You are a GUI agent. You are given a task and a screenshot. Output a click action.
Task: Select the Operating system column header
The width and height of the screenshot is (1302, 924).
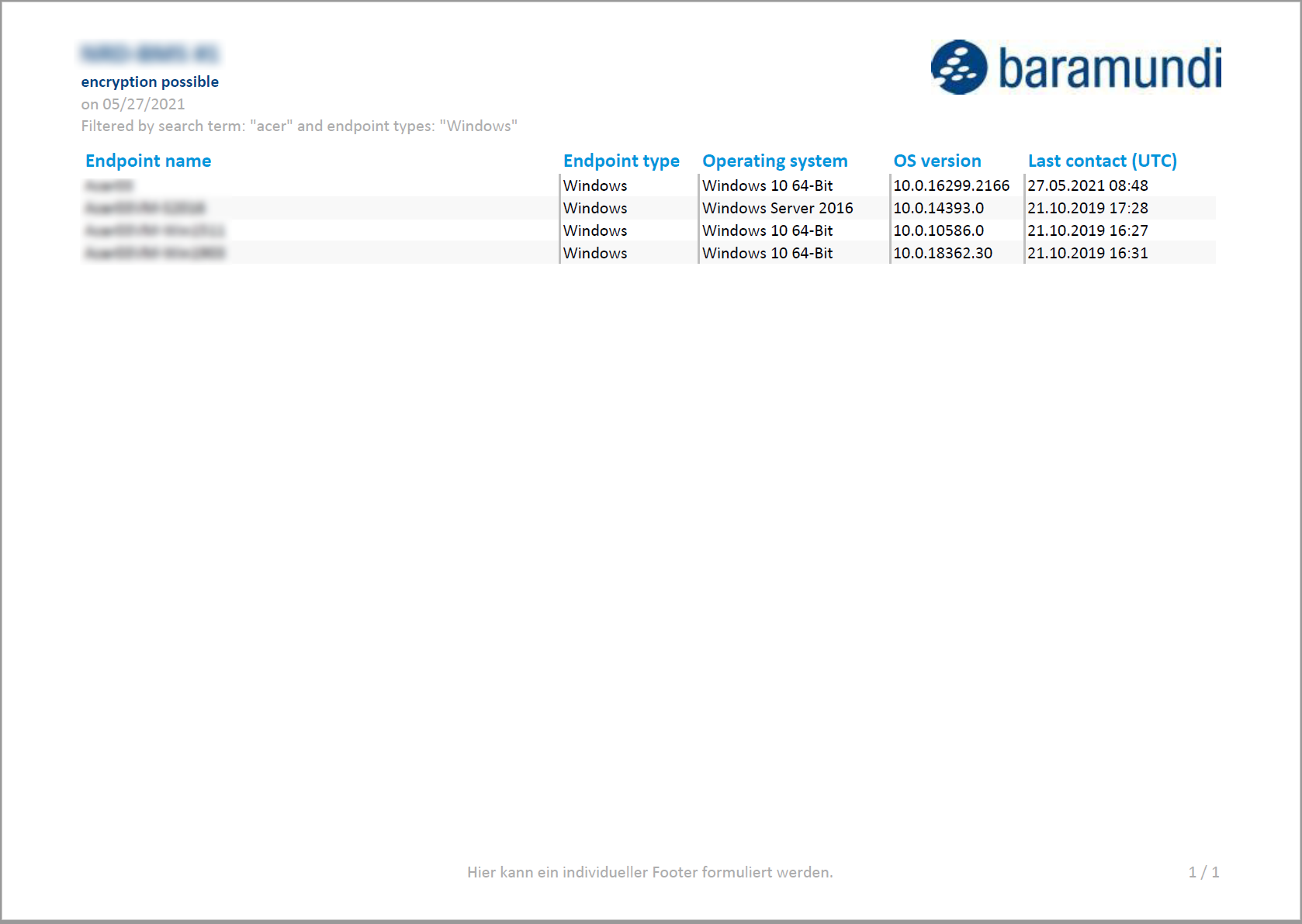pos(774,161)
